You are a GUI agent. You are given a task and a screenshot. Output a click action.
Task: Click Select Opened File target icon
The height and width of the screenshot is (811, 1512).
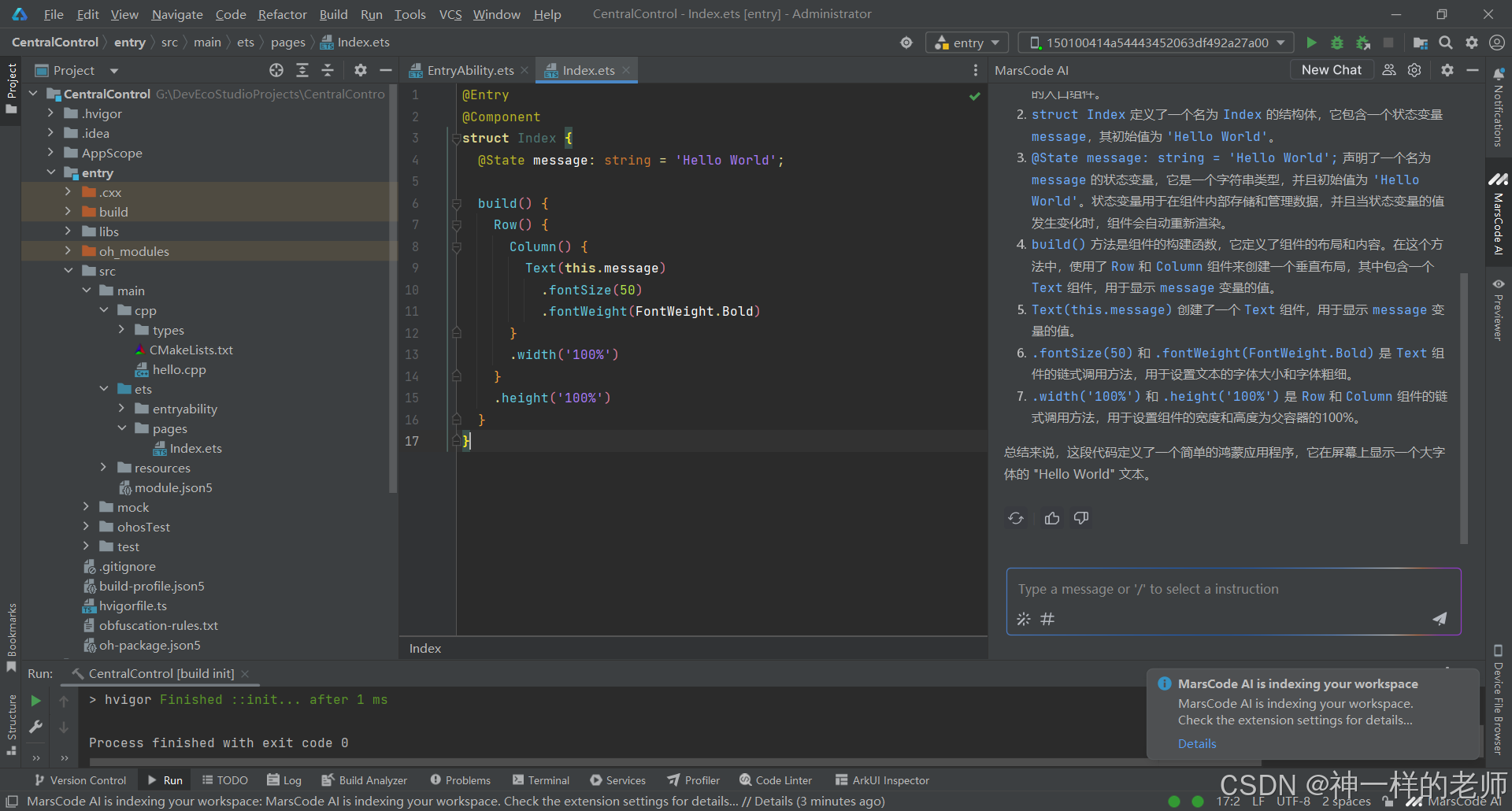coord(276,71)
